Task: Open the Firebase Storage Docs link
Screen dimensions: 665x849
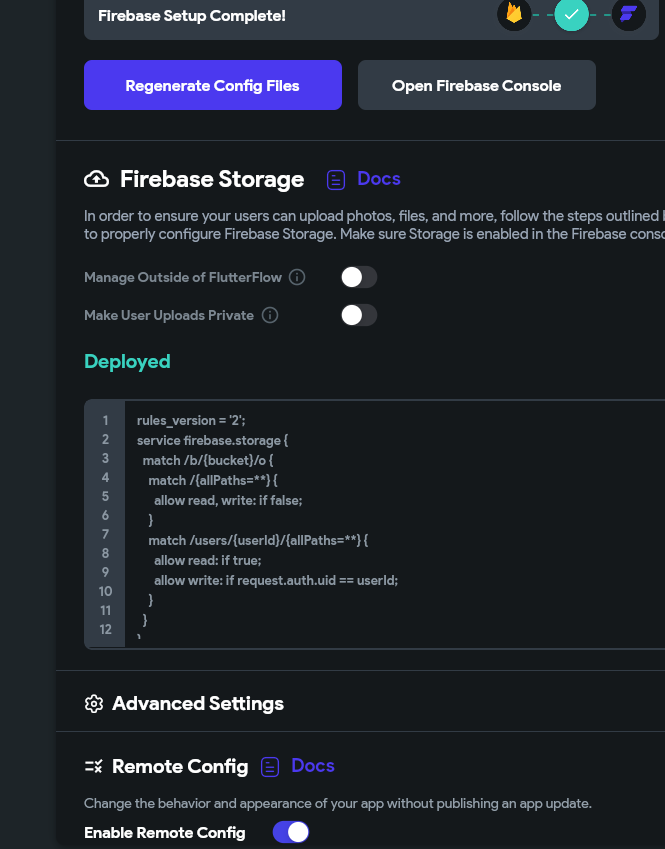Action: coord(379,179)
